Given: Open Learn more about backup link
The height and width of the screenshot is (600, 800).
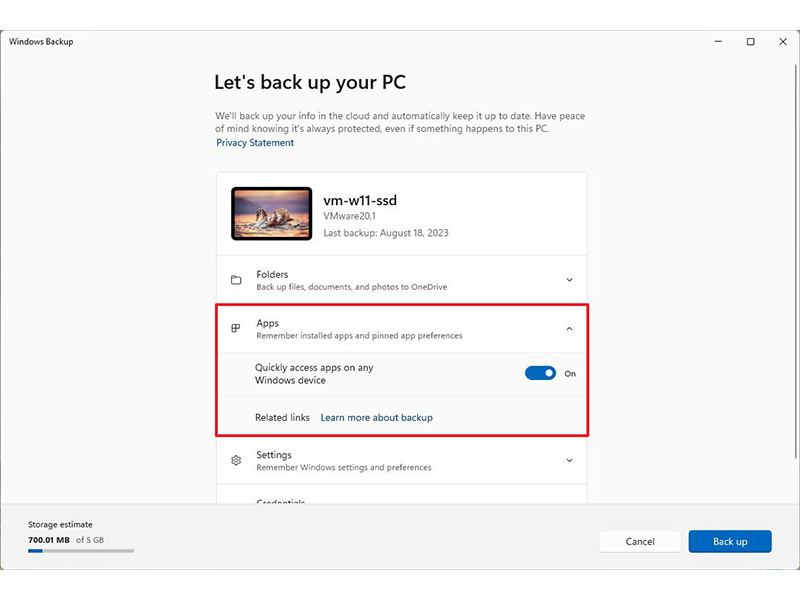Looking at the screenshot, I should [377, 417].
